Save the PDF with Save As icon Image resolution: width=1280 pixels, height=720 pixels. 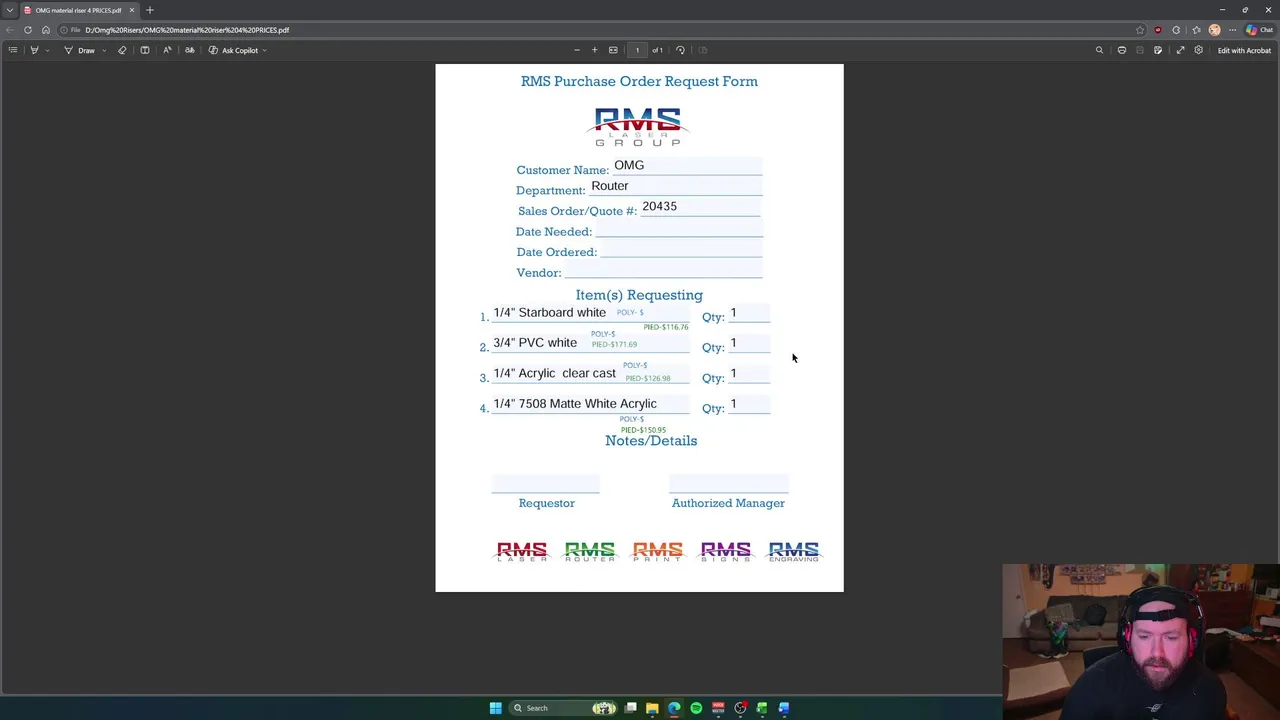click(1158, 50)
